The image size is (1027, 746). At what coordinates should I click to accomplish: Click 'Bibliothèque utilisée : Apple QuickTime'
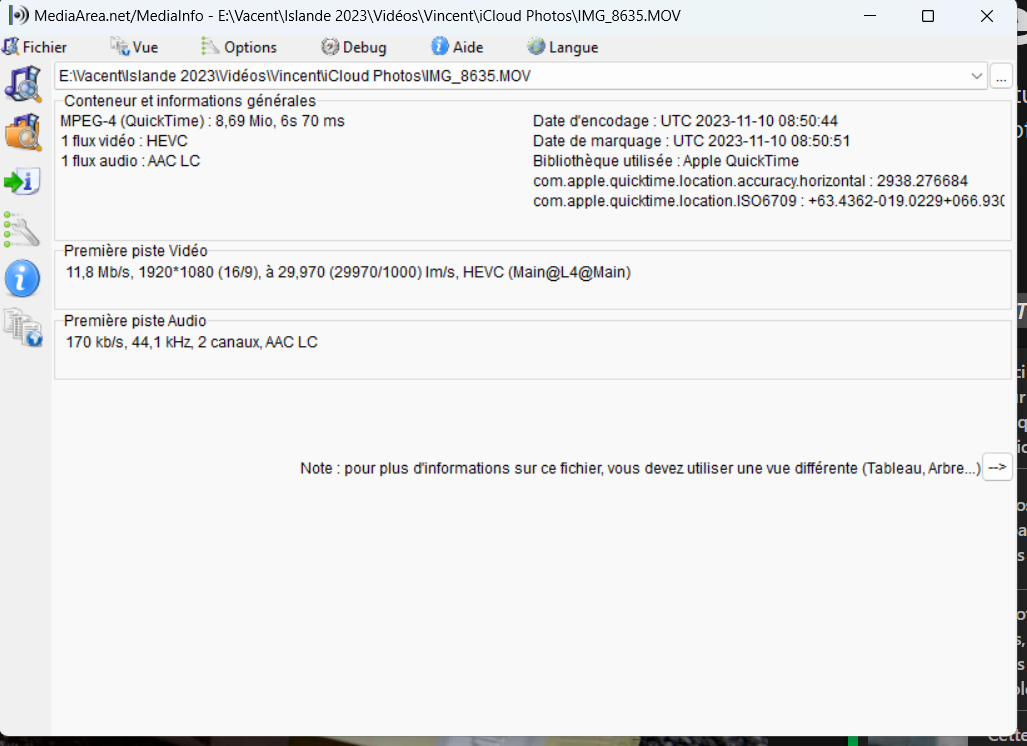[x=665, y=161]
